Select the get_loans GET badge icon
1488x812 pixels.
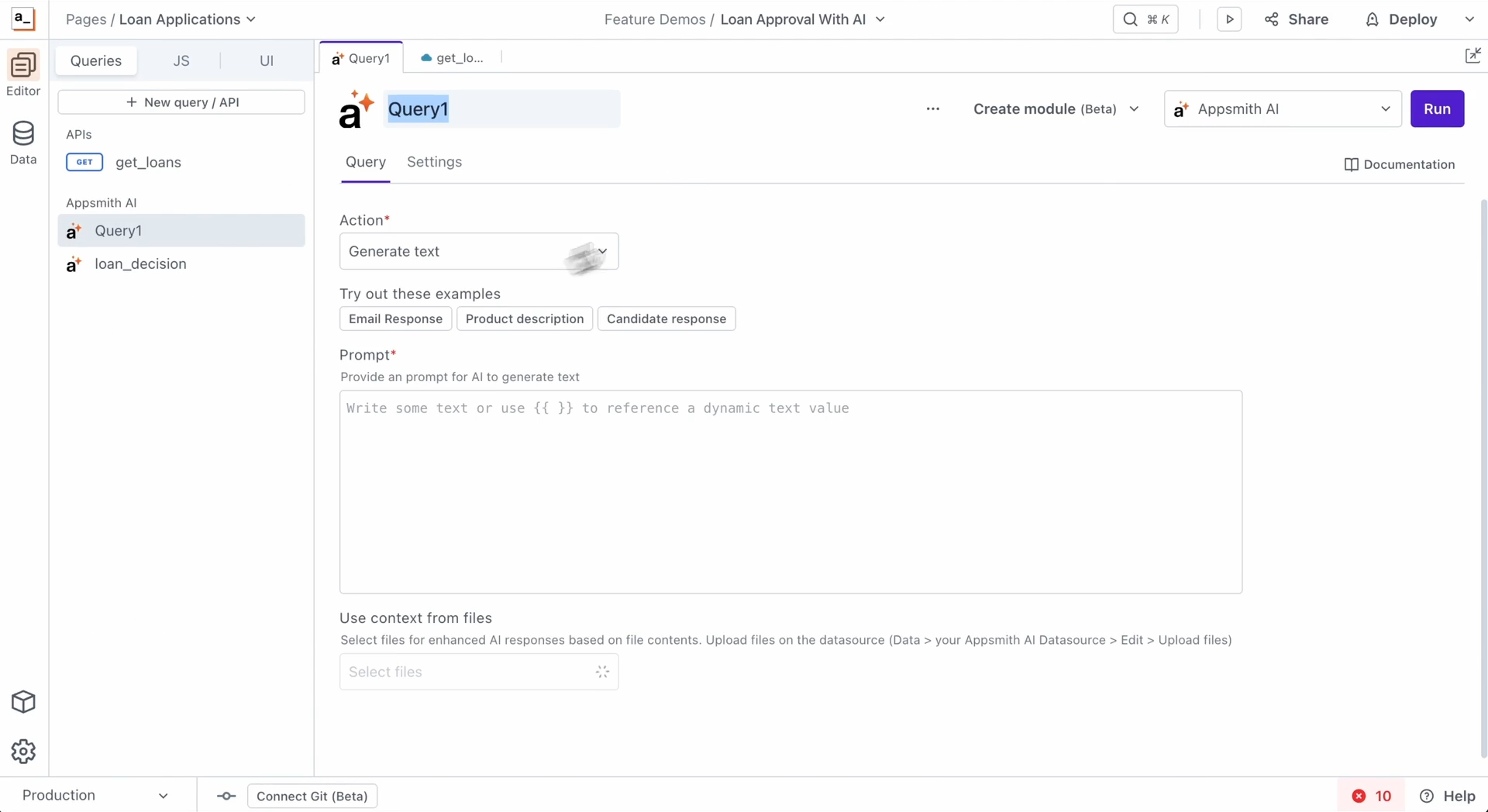pyautogui.click(x=84, y=162)
